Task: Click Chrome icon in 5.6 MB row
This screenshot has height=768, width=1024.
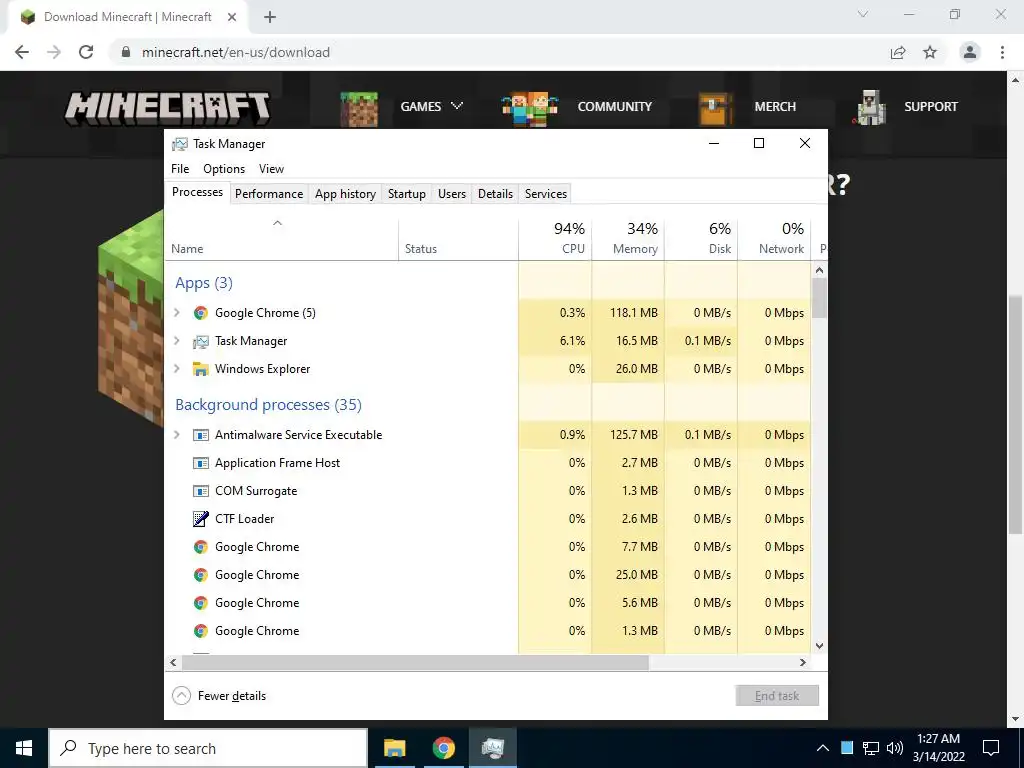Action: pyautogui.click(x=200, y=603)
